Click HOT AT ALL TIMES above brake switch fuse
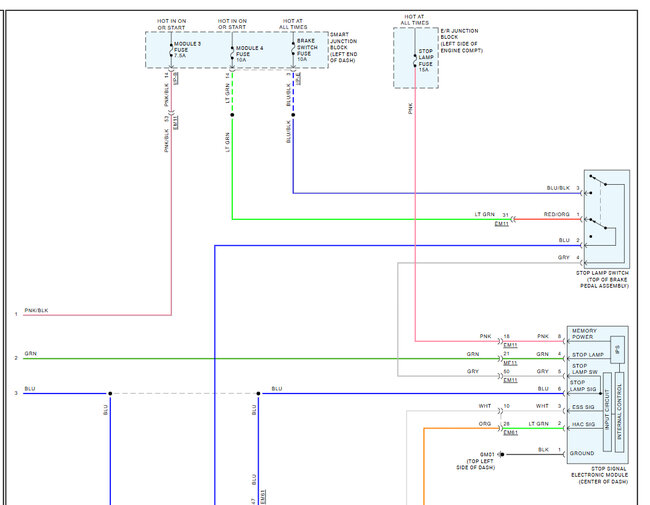This screenshot has width=650, height=505. pyautogui.click(x=293, y=24)
